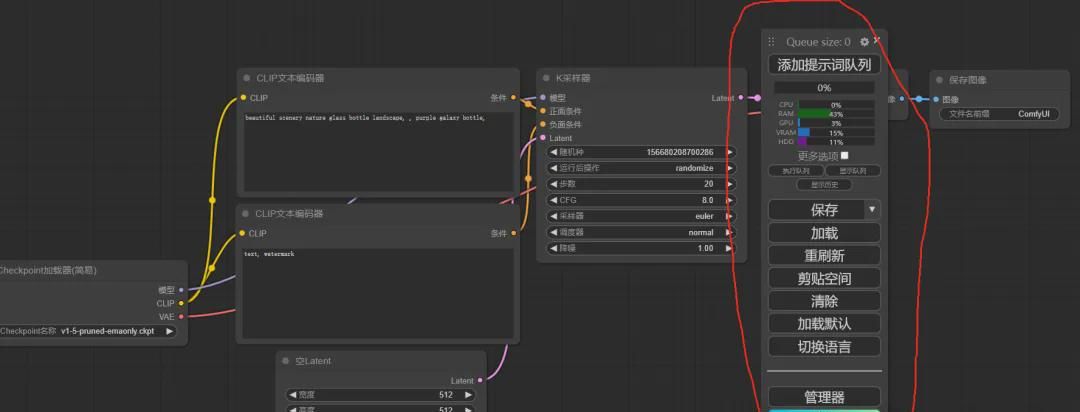Click the 图像 input socket on 保存图像
The height and width of the screenshot is (412, 1080).
(936, 99)
